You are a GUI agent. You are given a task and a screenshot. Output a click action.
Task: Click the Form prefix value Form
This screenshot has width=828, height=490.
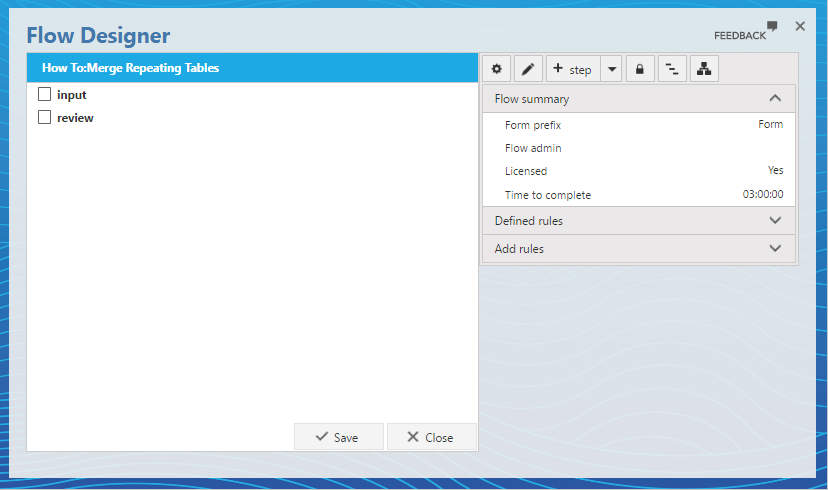tap(770, 124)
